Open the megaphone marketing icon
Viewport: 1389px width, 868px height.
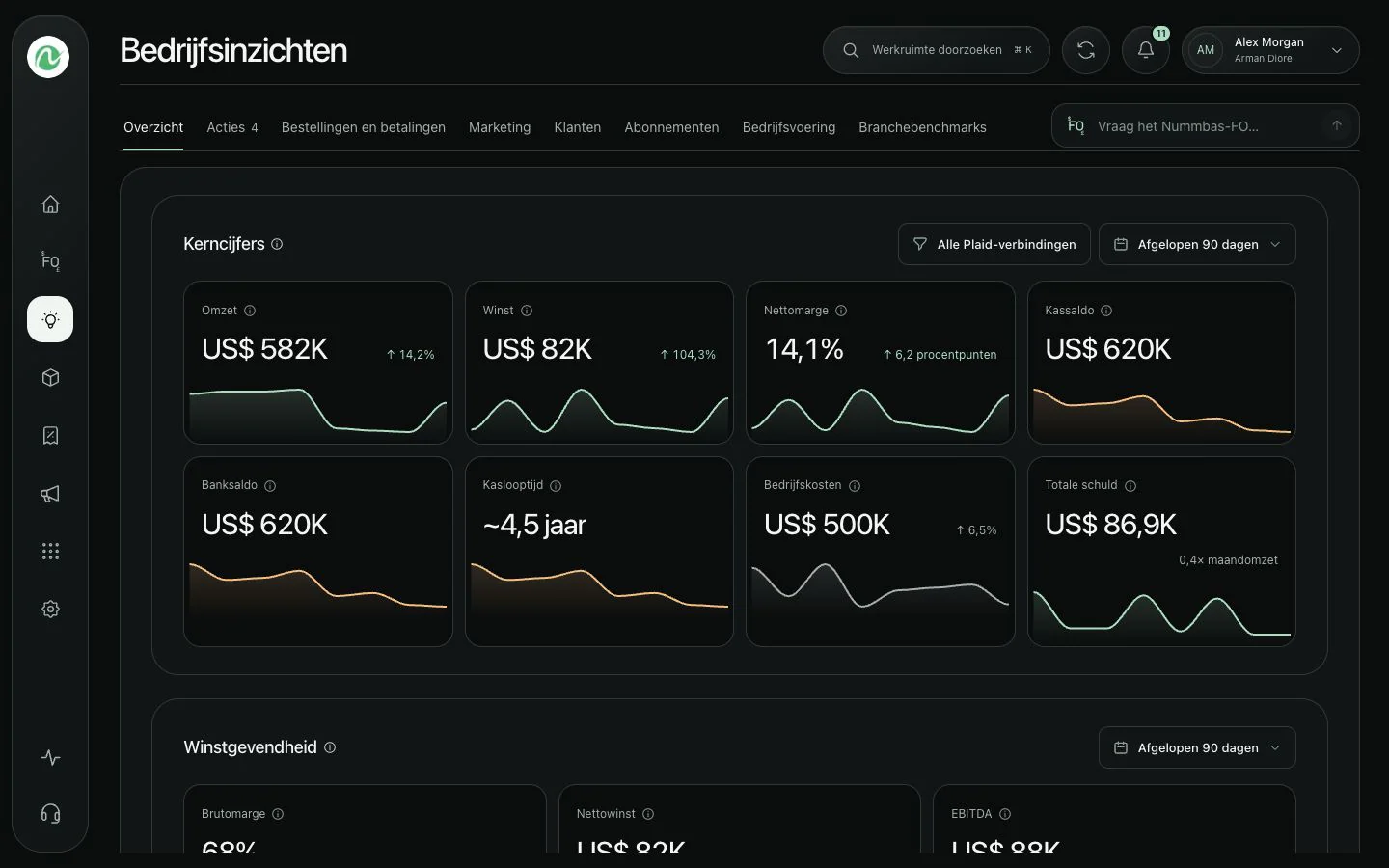50,494
